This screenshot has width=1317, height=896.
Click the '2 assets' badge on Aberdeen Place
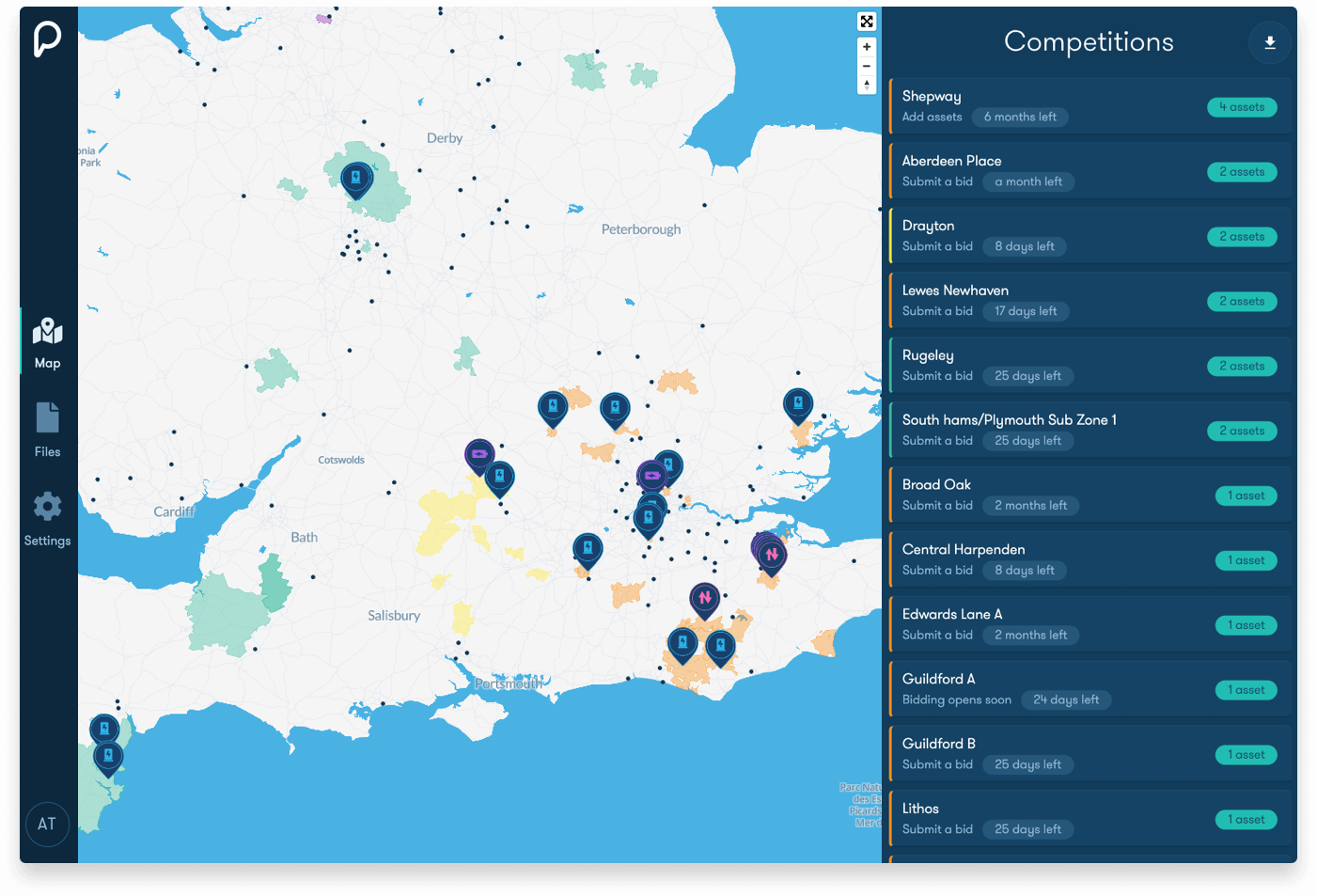tap(1242, 172)
